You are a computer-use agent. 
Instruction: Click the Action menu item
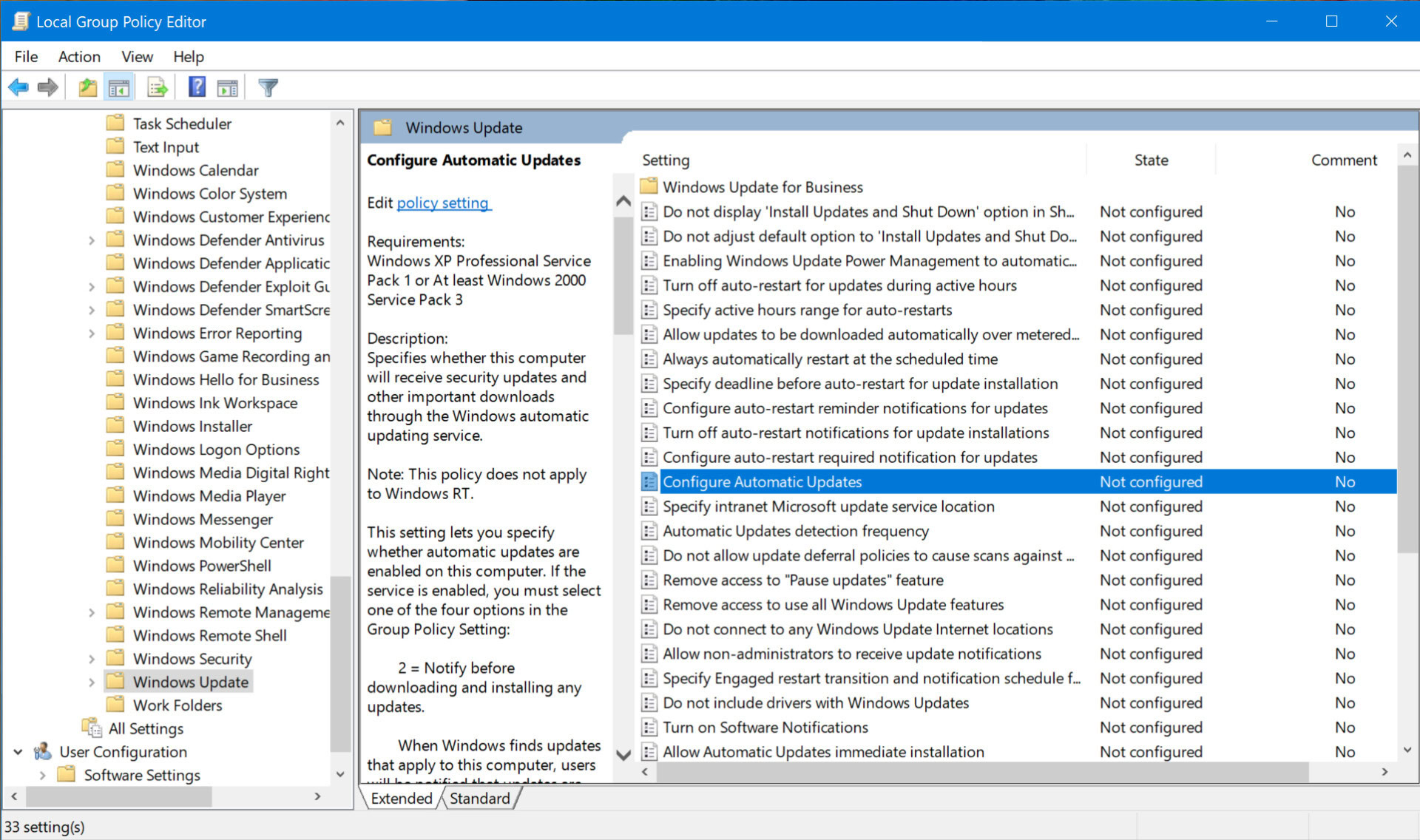point(78,56)
